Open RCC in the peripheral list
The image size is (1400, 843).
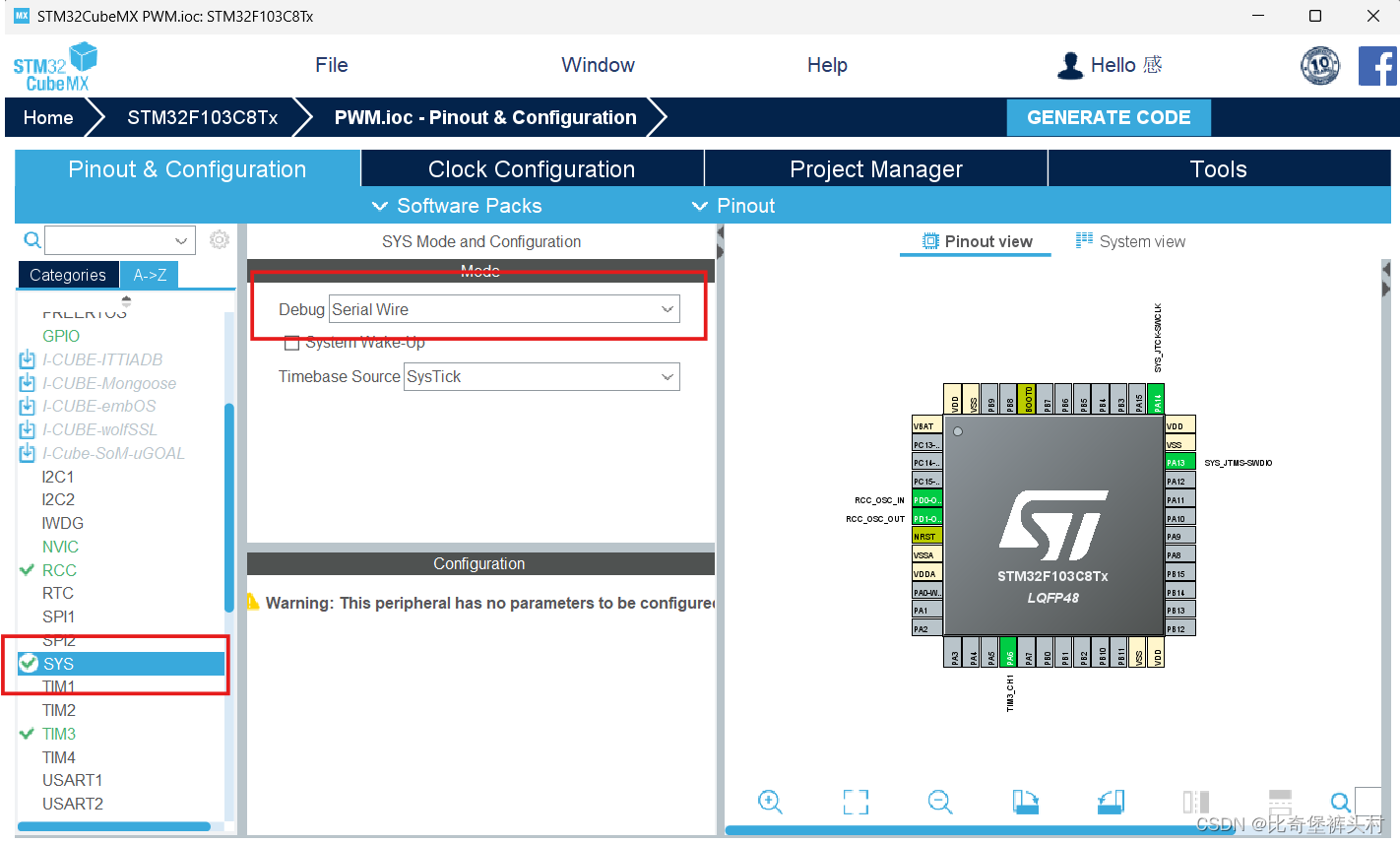pyautogui.click(x=59, y=570)
